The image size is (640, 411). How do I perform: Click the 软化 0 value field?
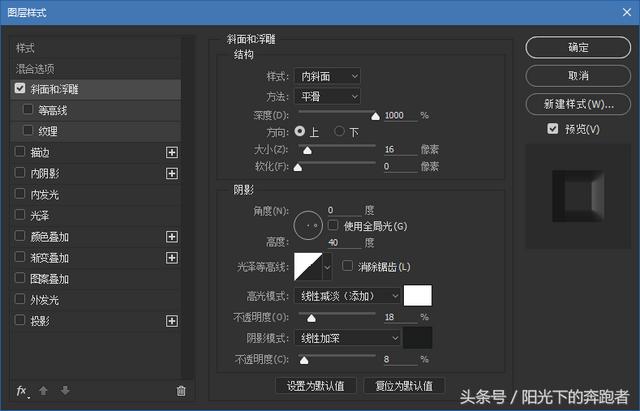pyautogui.click(x=400, y=166)
